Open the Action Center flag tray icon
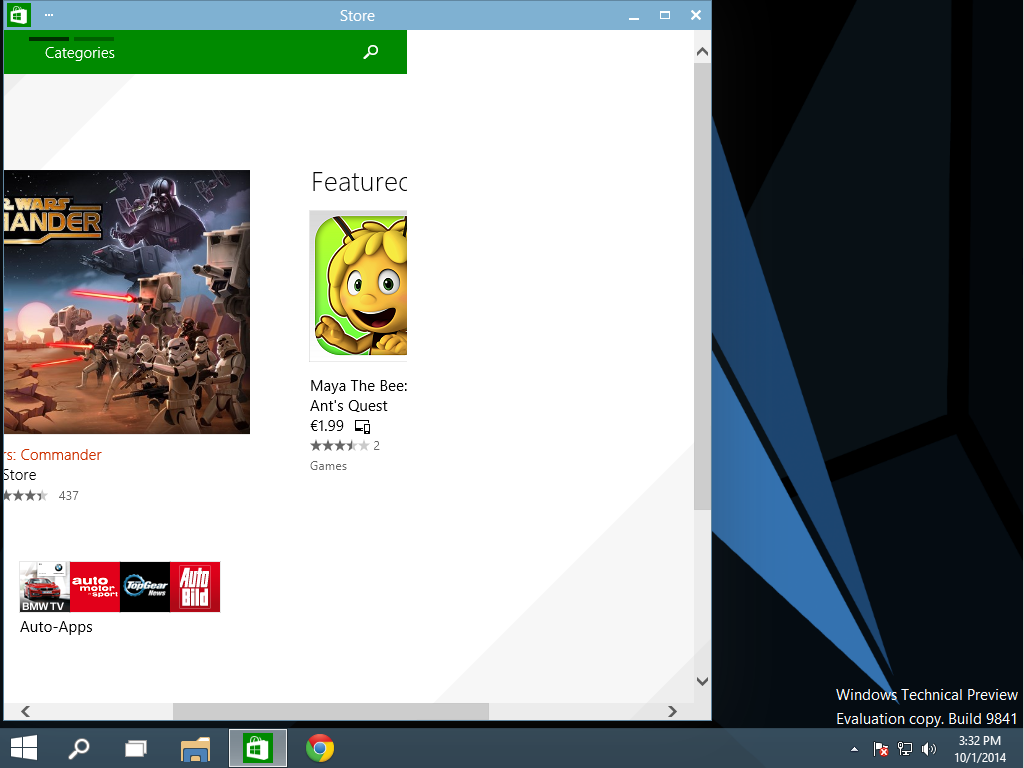This screenshot has height=768, width=1024. [880, 749]
